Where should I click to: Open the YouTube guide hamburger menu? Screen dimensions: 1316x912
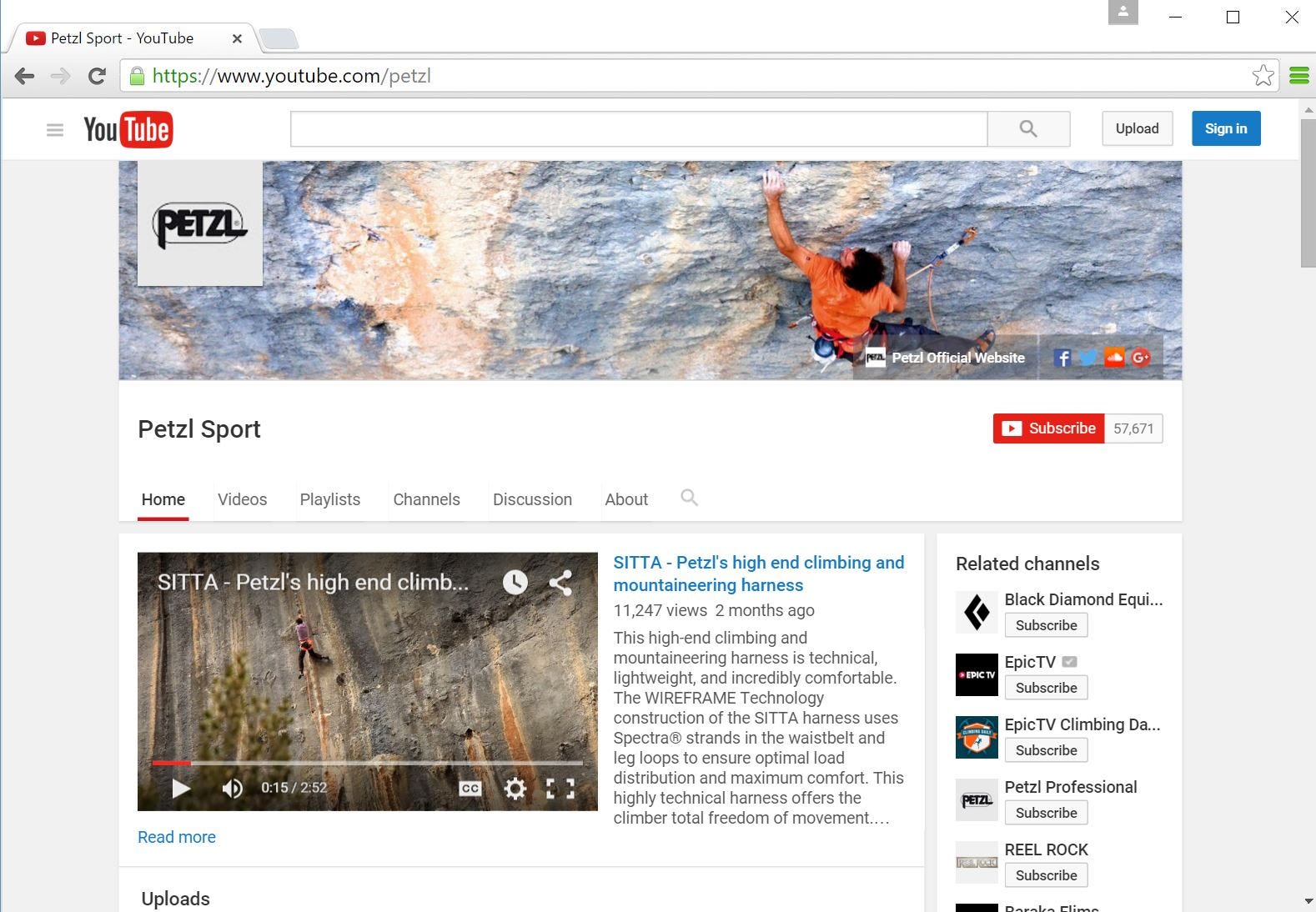pos(55,129)
